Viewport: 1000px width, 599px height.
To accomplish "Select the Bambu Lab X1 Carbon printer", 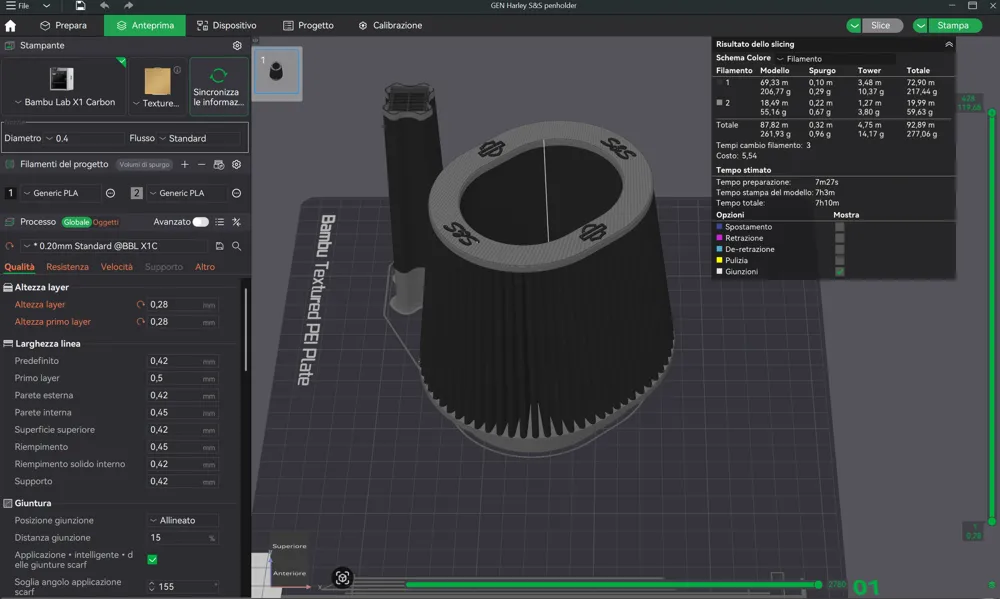I will (x=62, y=87).
